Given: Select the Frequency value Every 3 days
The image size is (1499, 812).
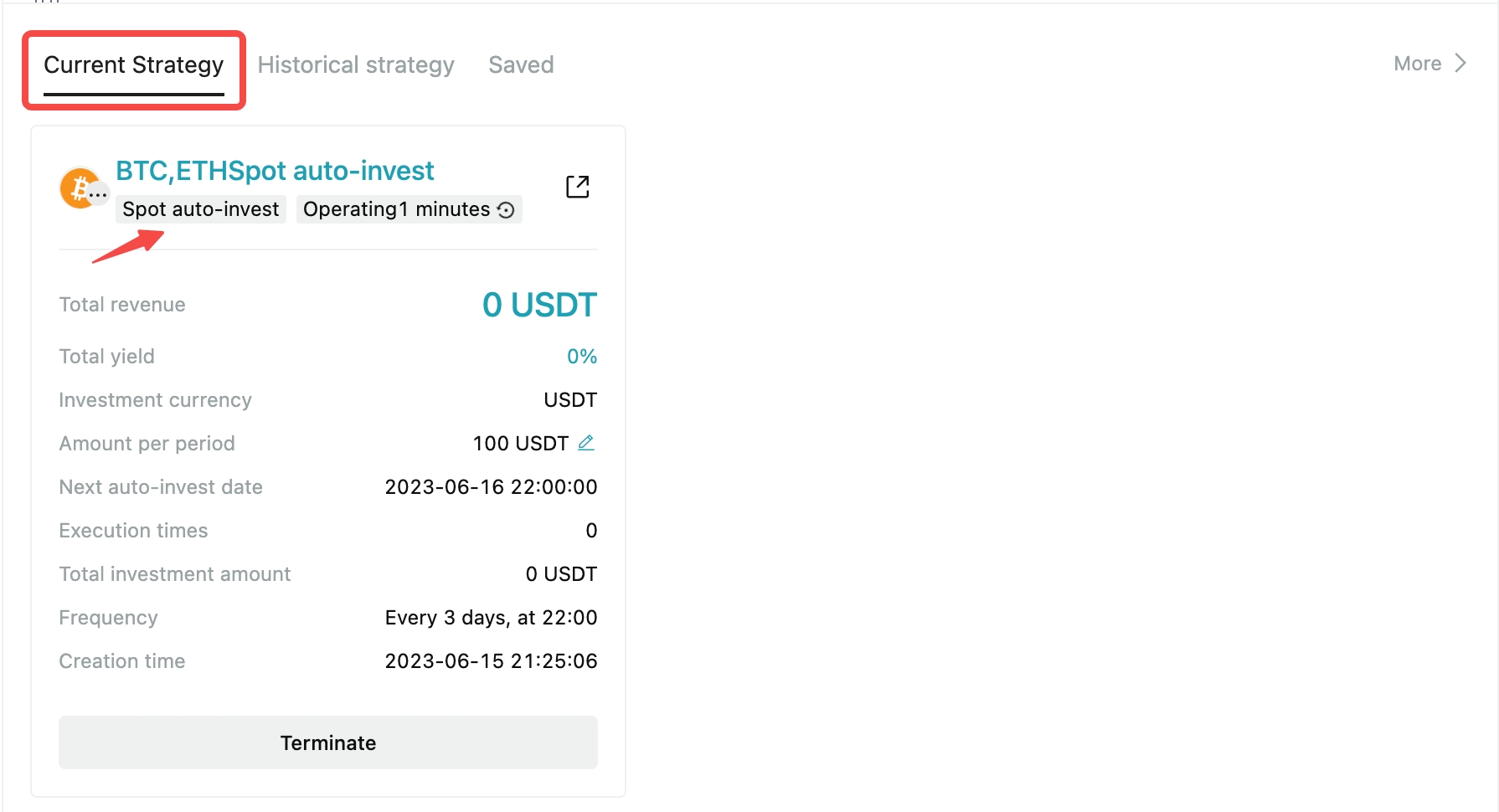Looking at the screenshot, I should point(491,617).
